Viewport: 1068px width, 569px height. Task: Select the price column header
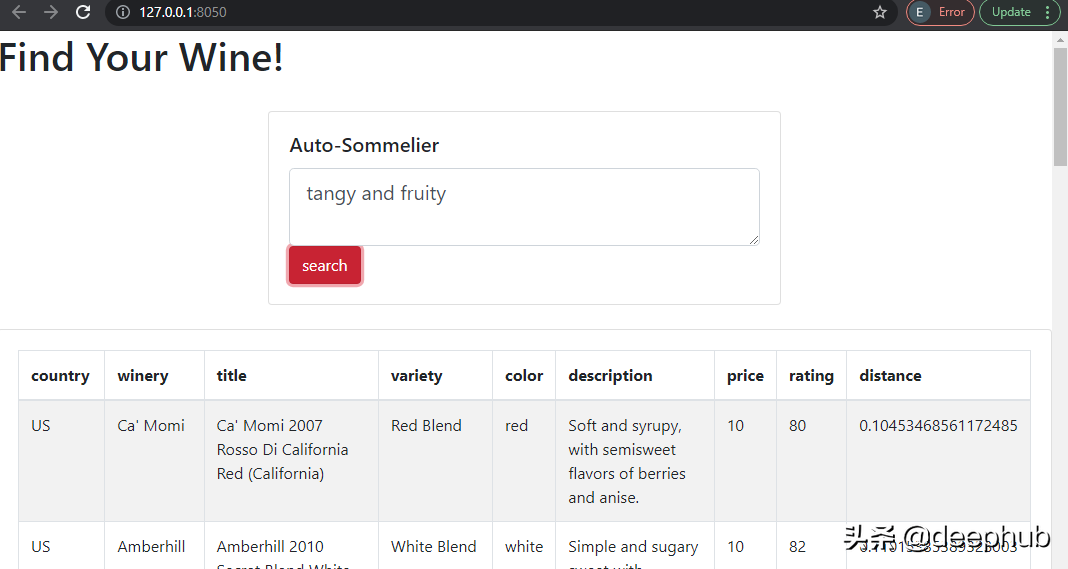(745, 375)
